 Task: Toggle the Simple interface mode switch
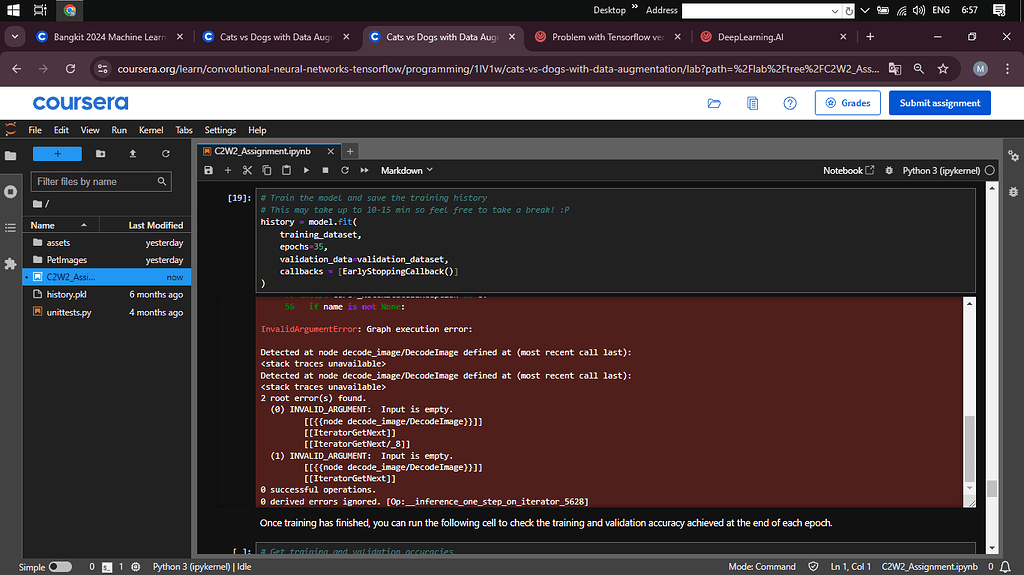tap(59, 567)
